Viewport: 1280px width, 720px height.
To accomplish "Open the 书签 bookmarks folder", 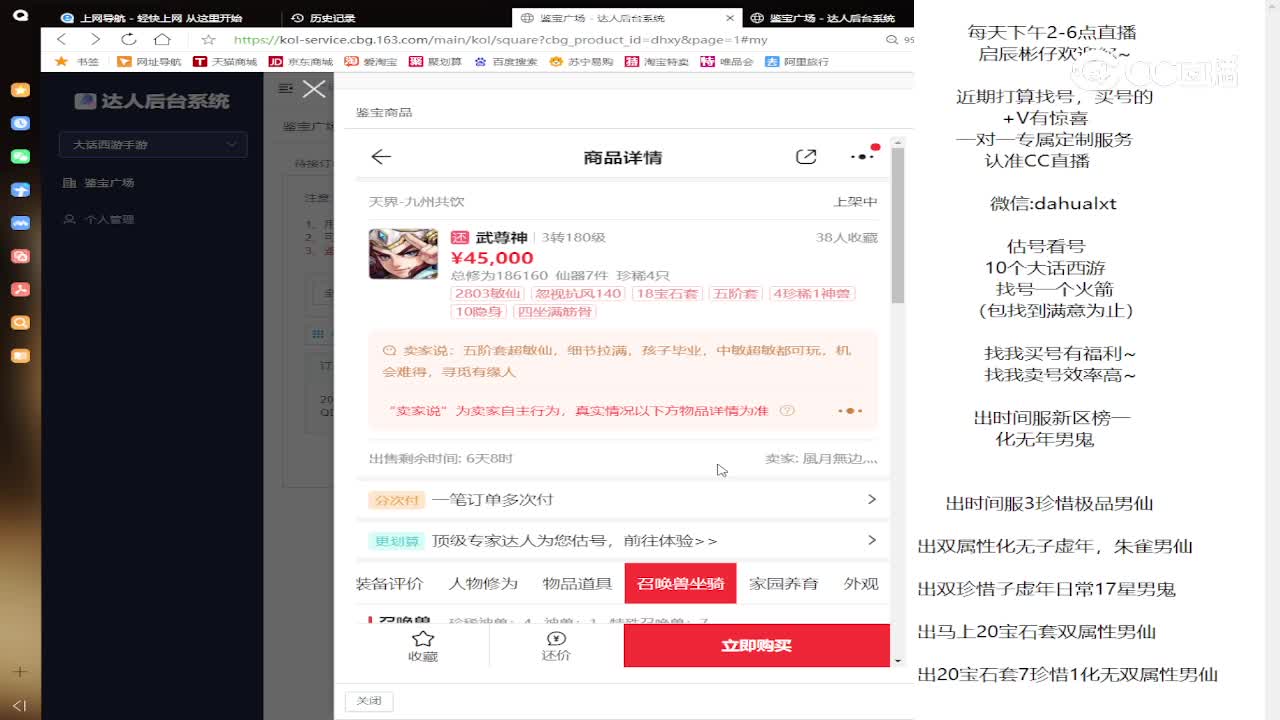I will pos(77,61).
